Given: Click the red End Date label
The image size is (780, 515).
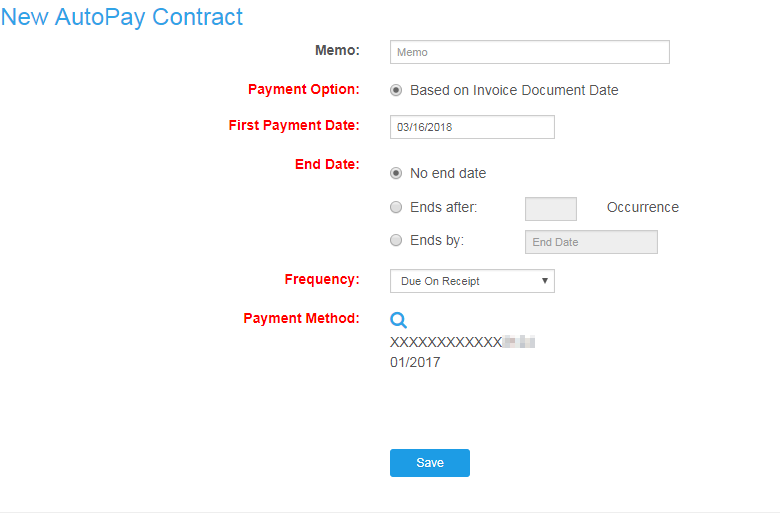Looking at the screenshot, I should pyautogui.click(x=327, y=164).
